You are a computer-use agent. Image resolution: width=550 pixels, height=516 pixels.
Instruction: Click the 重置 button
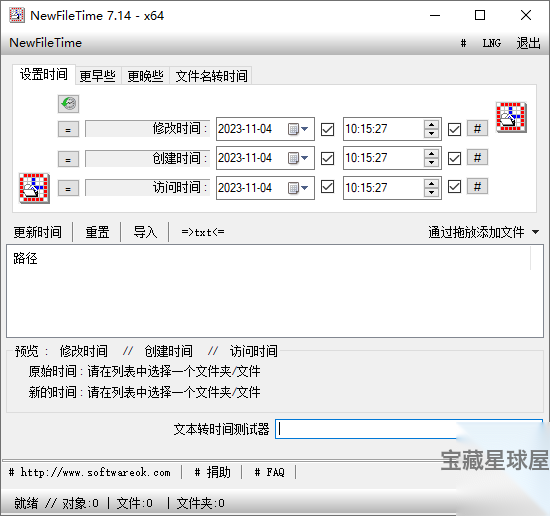pyautogui.click(x=97, y=232)
